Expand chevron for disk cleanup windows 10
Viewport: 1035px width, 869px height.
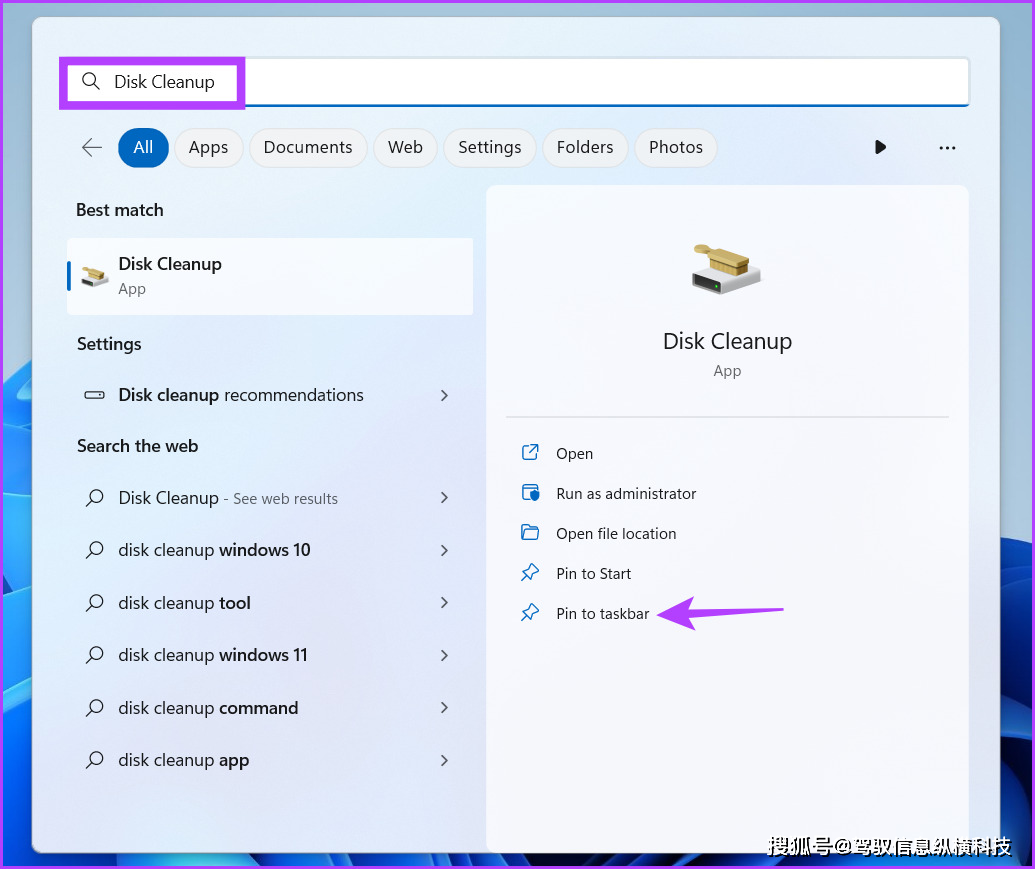(x=444, y=550)
